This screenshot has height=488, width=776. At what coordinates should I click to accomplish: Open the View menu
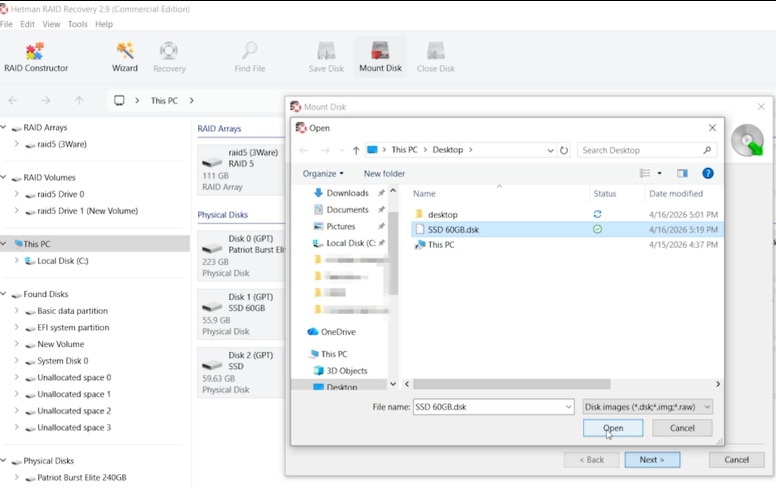[51, 24]
